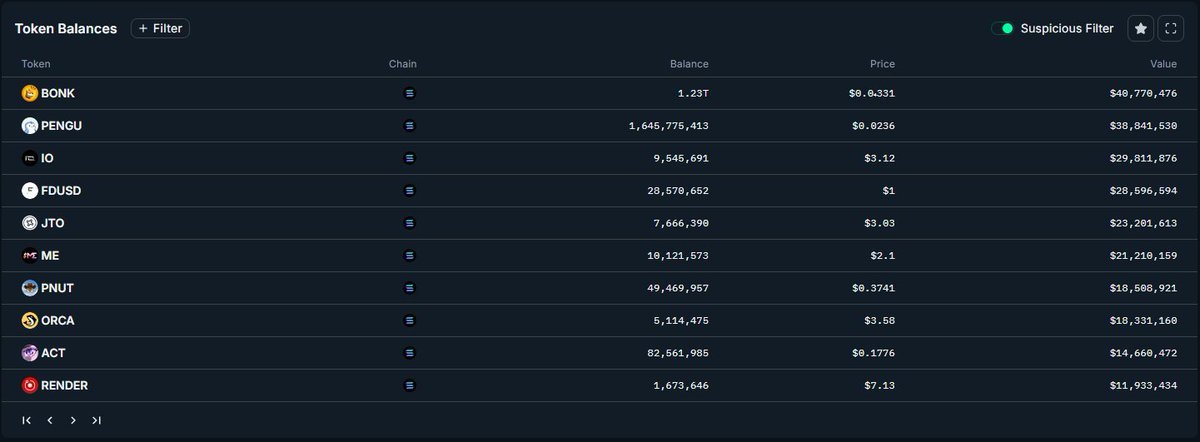The width and height of the screenshot is (1200, 442).
Task: Select the JTO value $23,201,613
Action: (x=1143, y=223)
